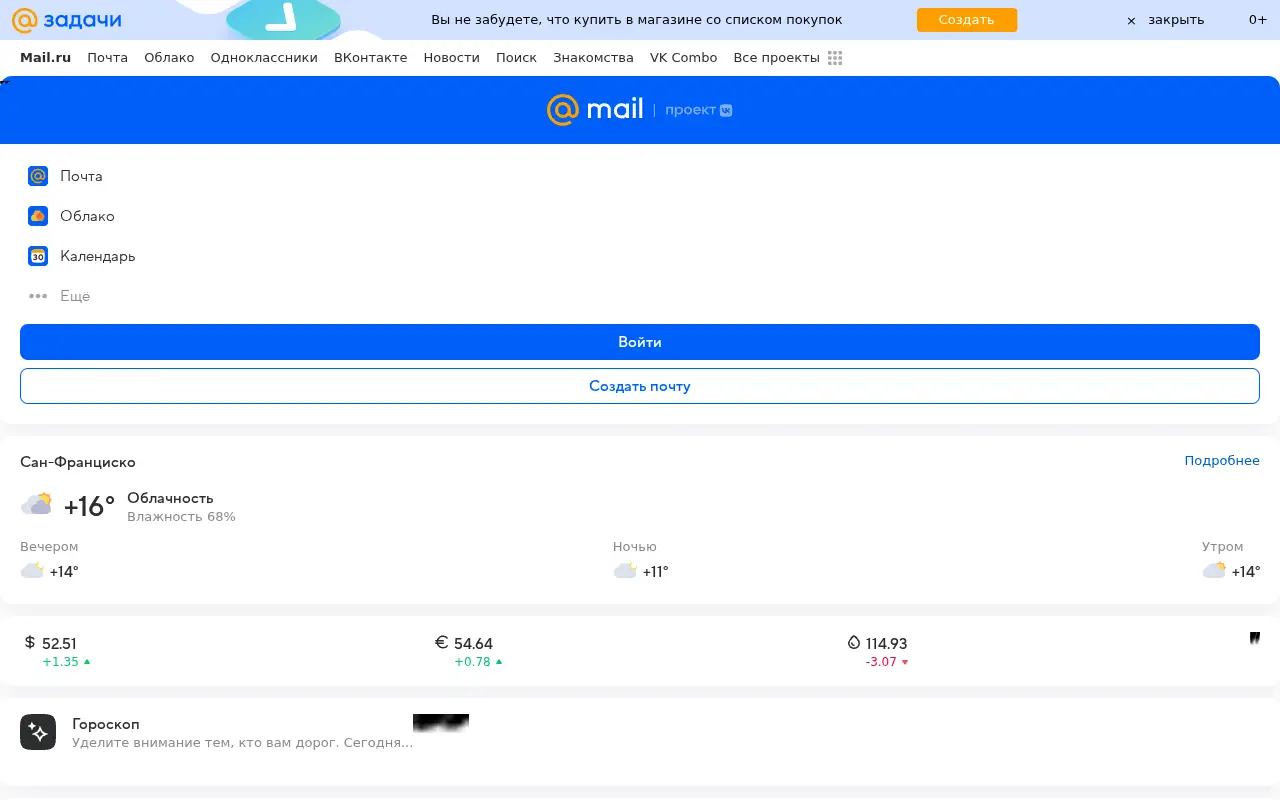The width and height of the screenshot is (1280, 800).
Task: Click the banner text about список покупок
Action: (637, 20)
